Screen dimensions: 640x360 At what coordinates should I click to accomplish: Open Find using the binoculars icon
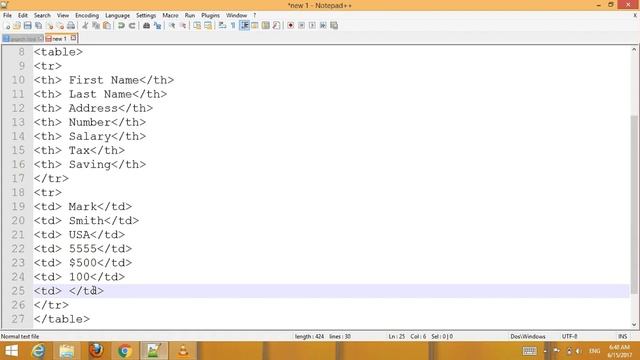[x=146, y=25]
